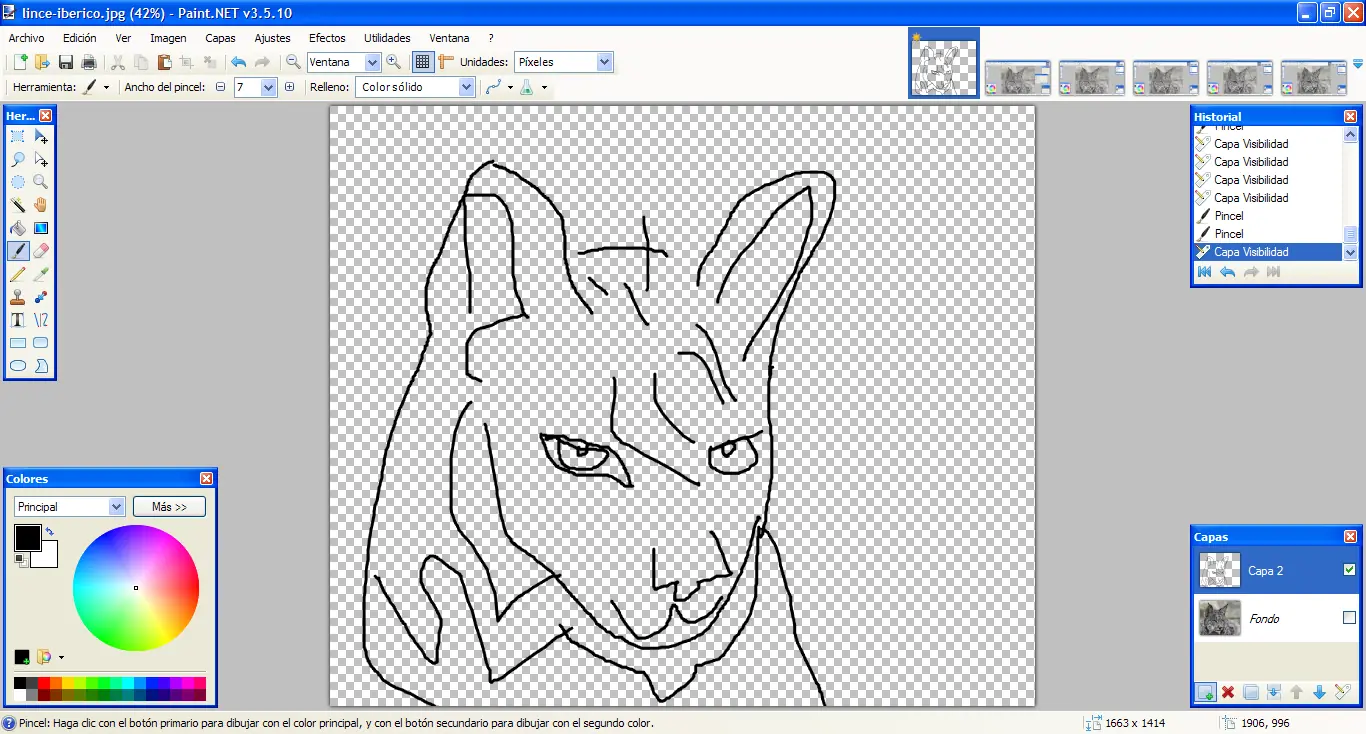The width and height of the screenshot is (1366, 734).
Task: Select the Eraser tool
Action: (x=41, y=251)
